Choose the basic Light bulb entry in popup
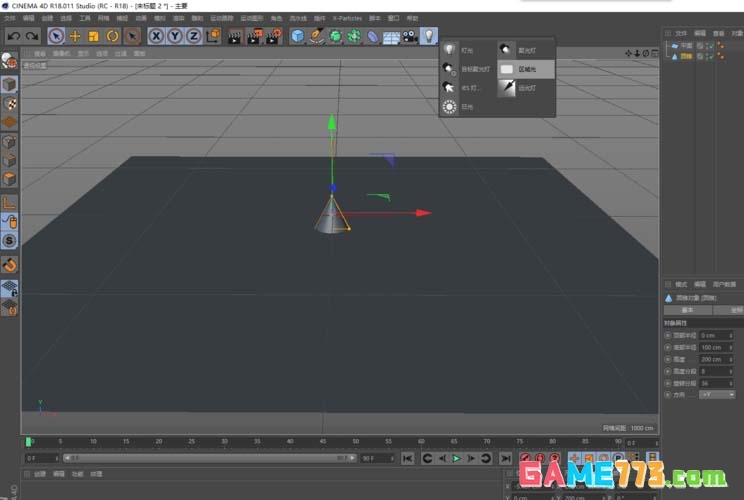The width and height of the screenshot is (744, 500). 468,50
